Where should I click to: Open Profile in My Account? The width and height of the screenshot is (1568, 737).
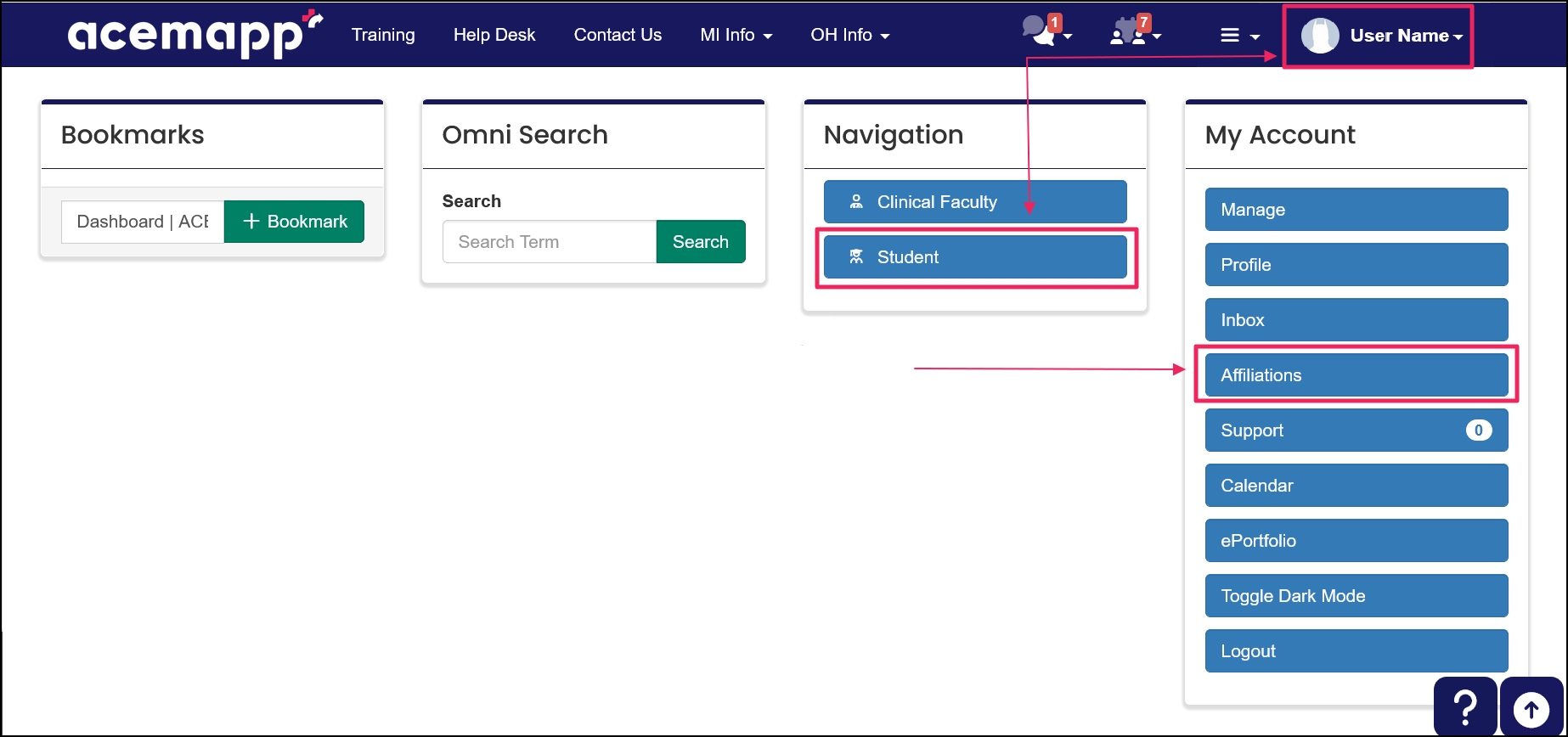(x=1356, y=264)
